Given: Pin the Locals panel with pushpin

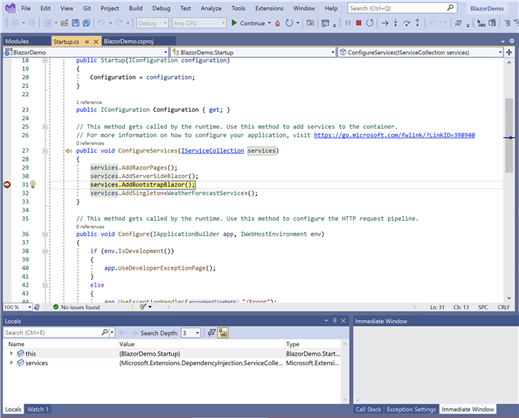Looking at the screenshot, I should click(335, 321).
